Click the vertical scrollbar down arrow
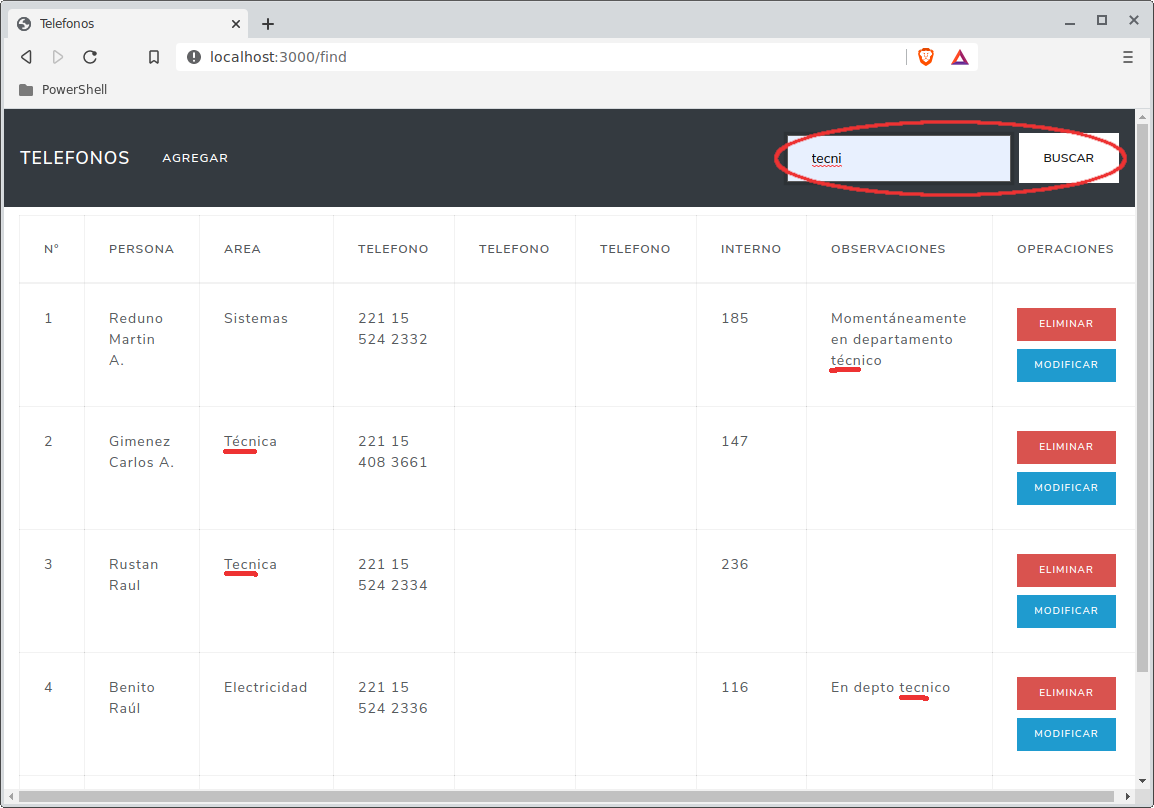 (1141, 780)
